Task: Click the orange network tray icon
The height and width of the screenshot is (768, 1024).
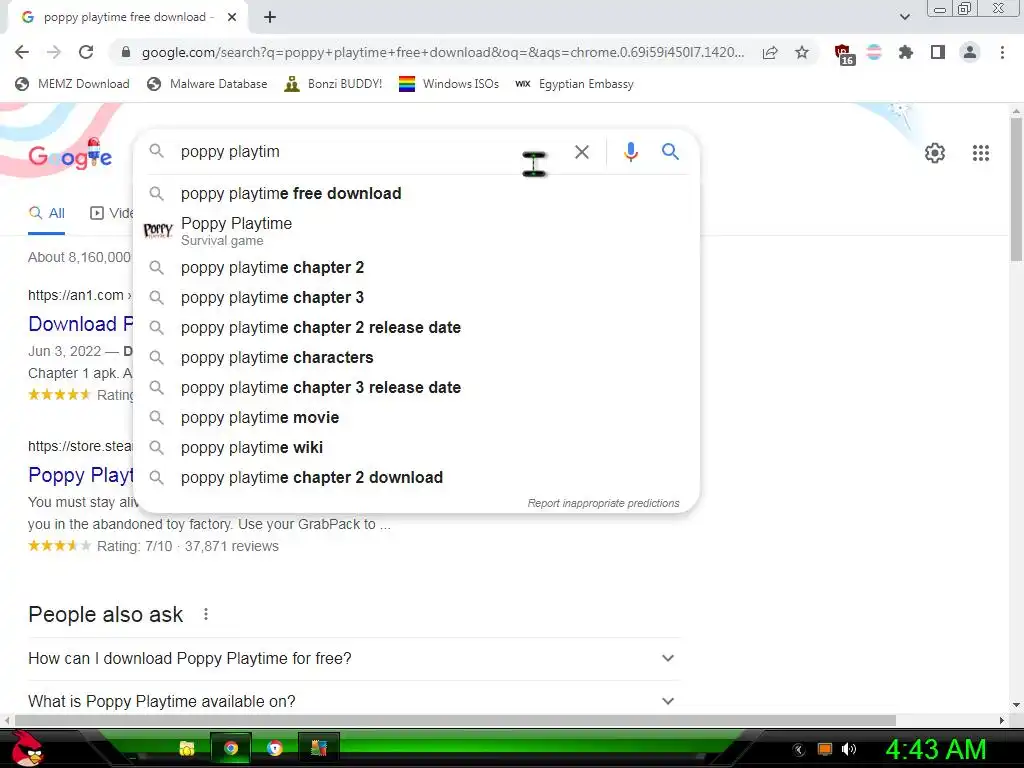Action: coord(825,749)
